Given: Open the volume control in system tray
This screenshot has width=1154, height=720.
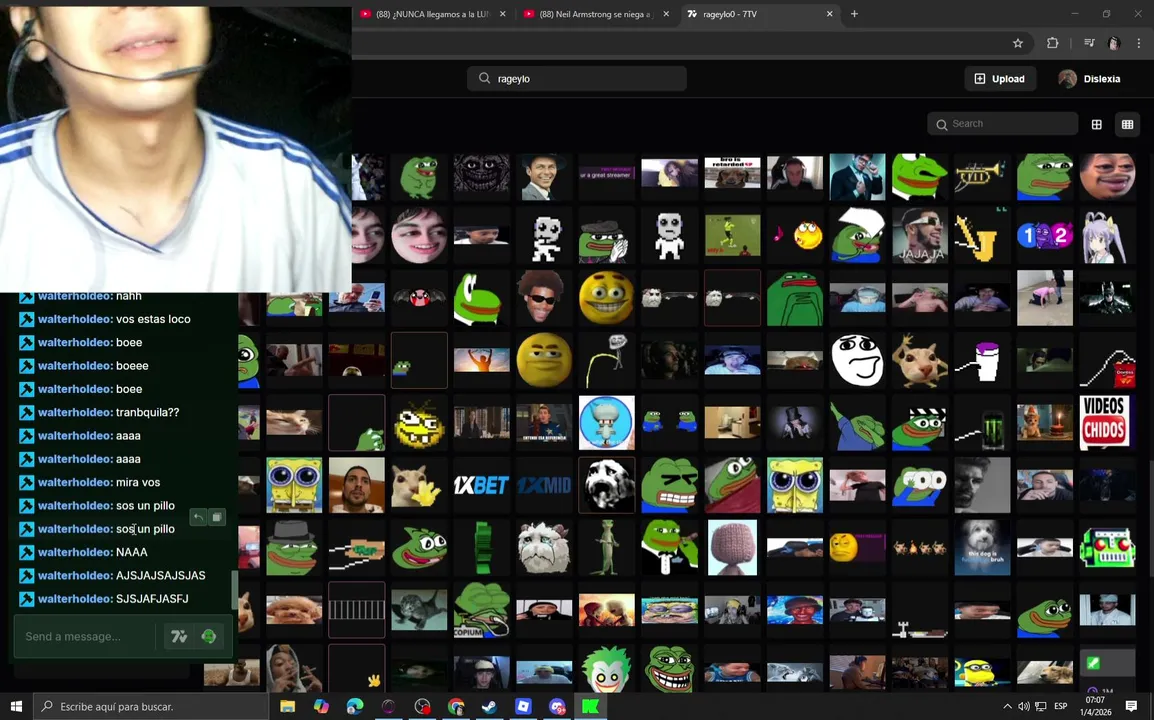Looking at the screenshot, I should click(x=1024, y=706).
